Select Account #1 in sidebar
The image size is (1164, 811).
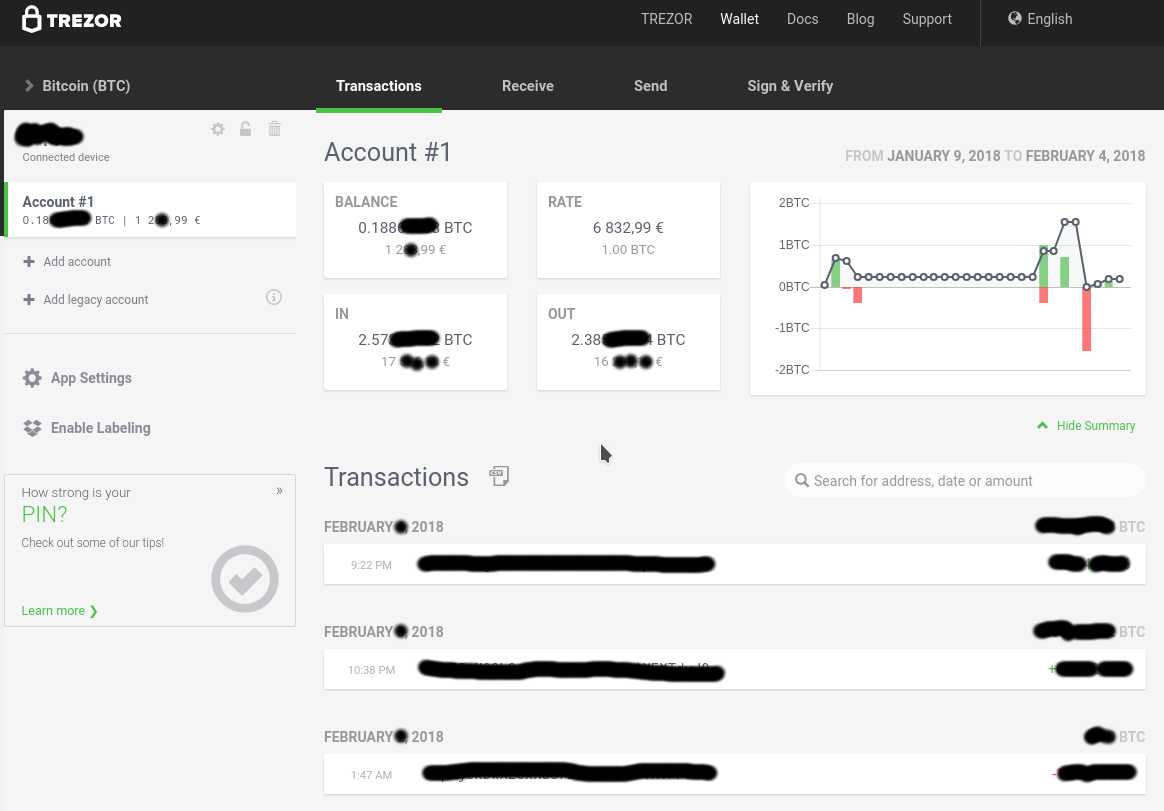[x=151, y=210]
